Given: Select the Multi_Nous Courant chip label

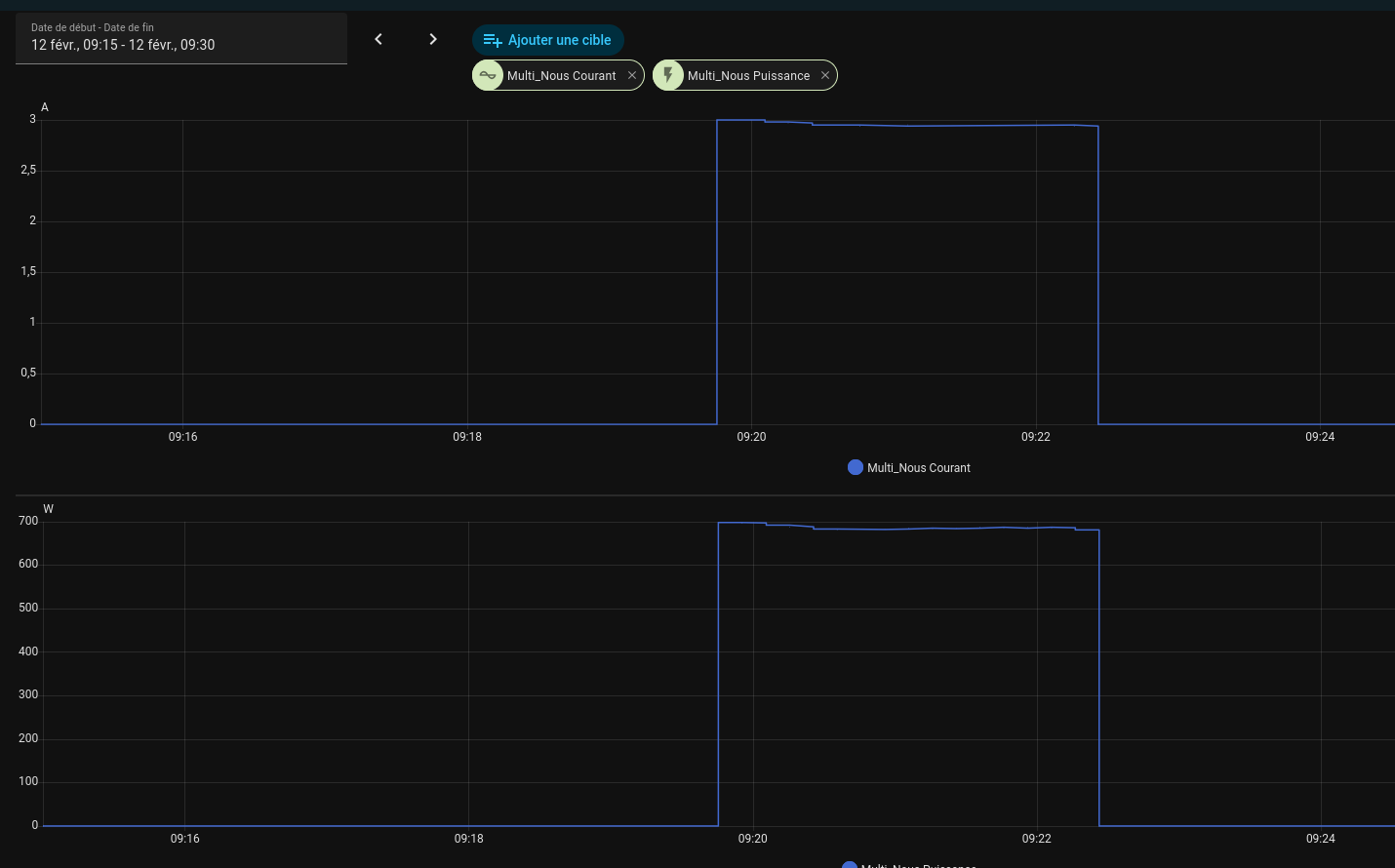Looking at the screenshot, I should click(561, 76).
